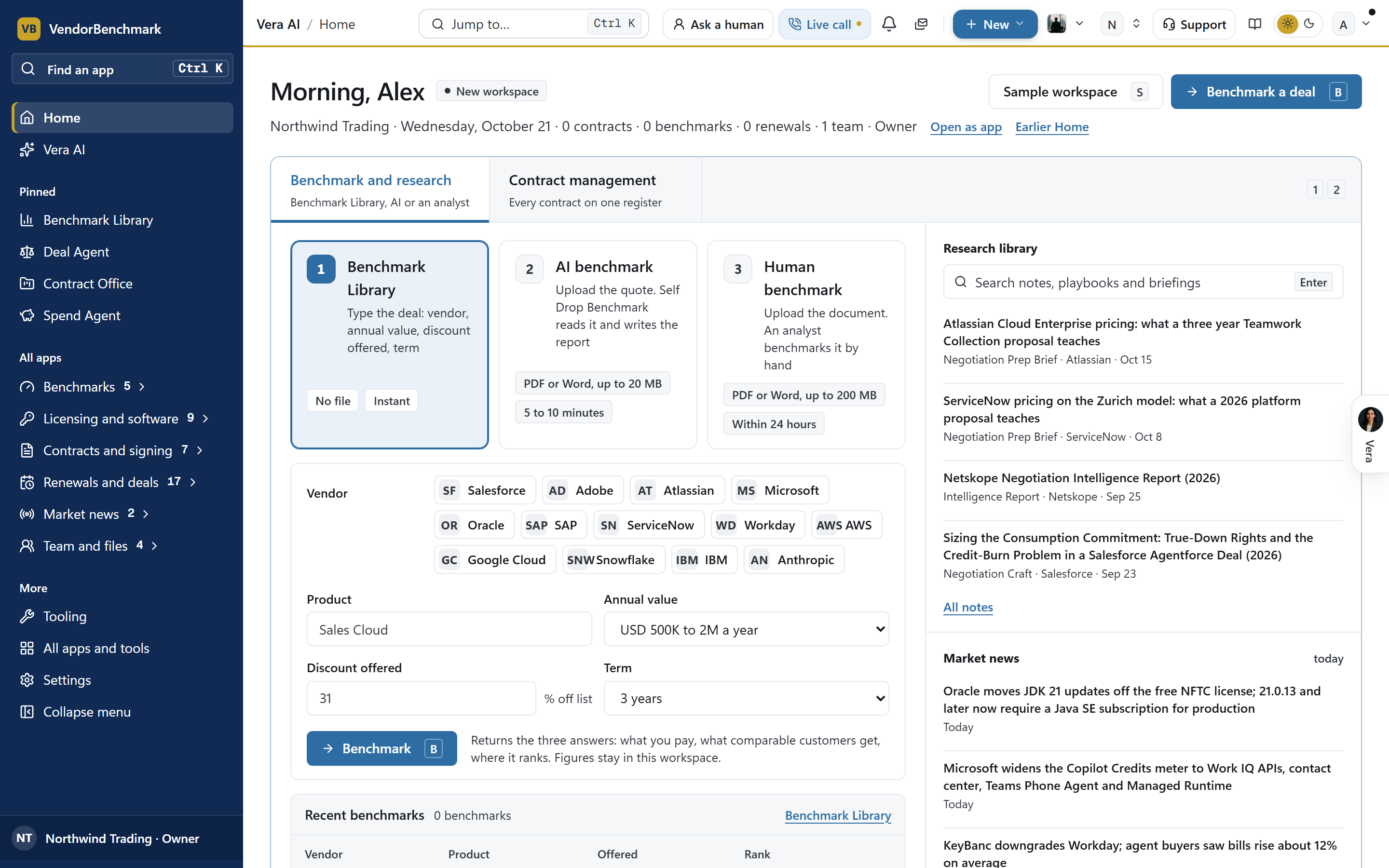Select Benchmark and research tab
This screenshot has width=1389, height=868.
pos(380,190)
